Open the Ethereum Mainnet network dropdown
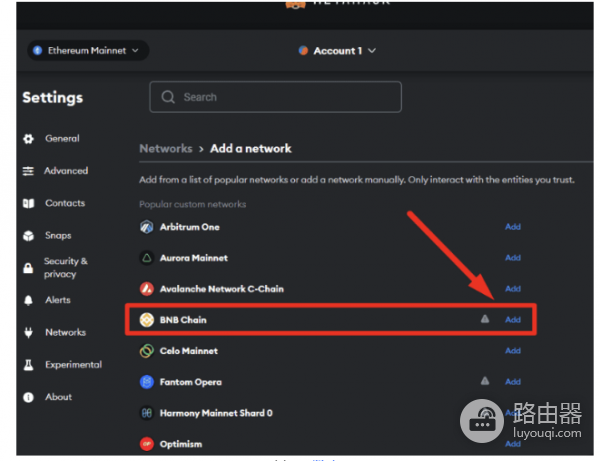Viewport: 600px width, 461px height. (88, 49)
